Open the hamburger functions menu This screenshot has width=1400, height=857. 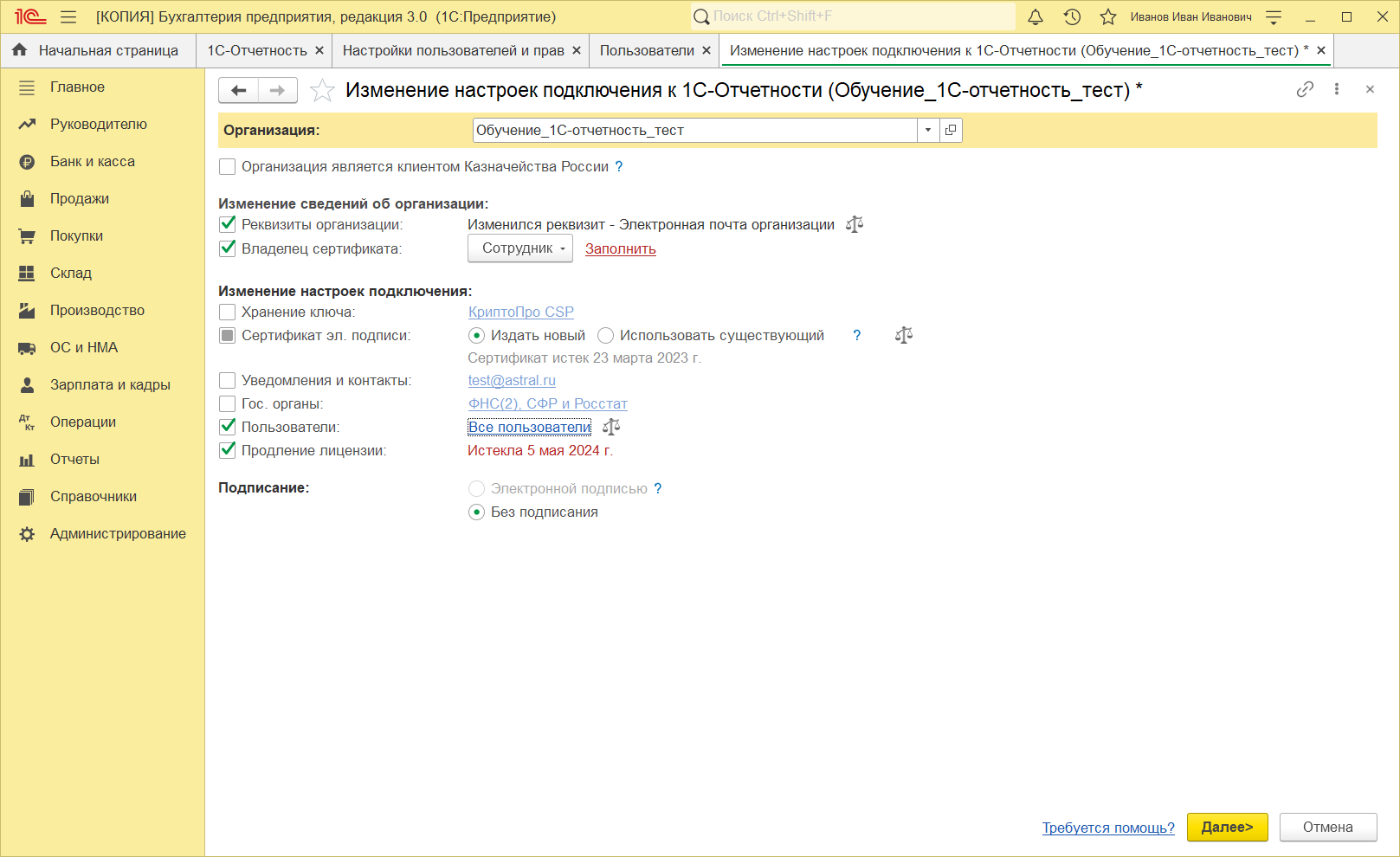point(68,16)
